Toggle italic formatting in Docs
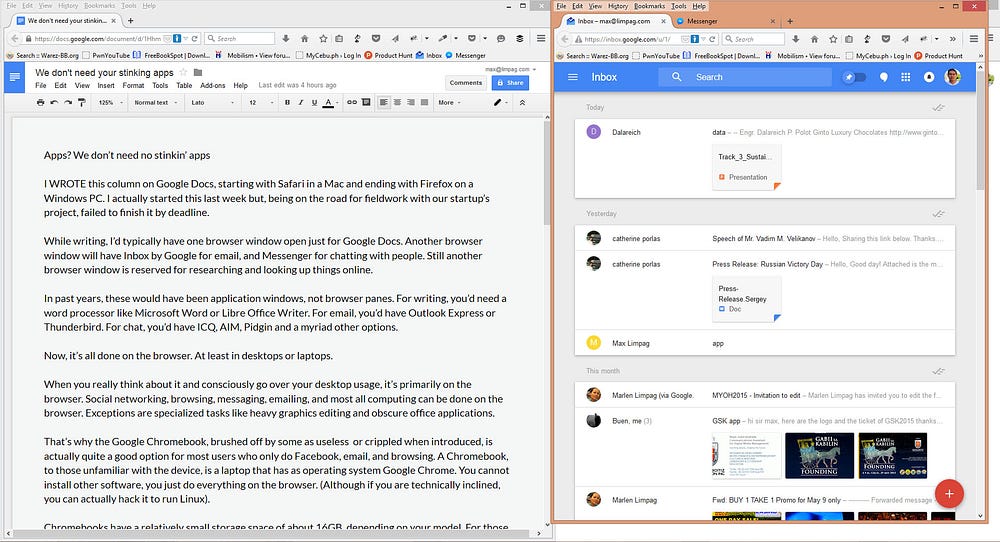 (300, 102)
